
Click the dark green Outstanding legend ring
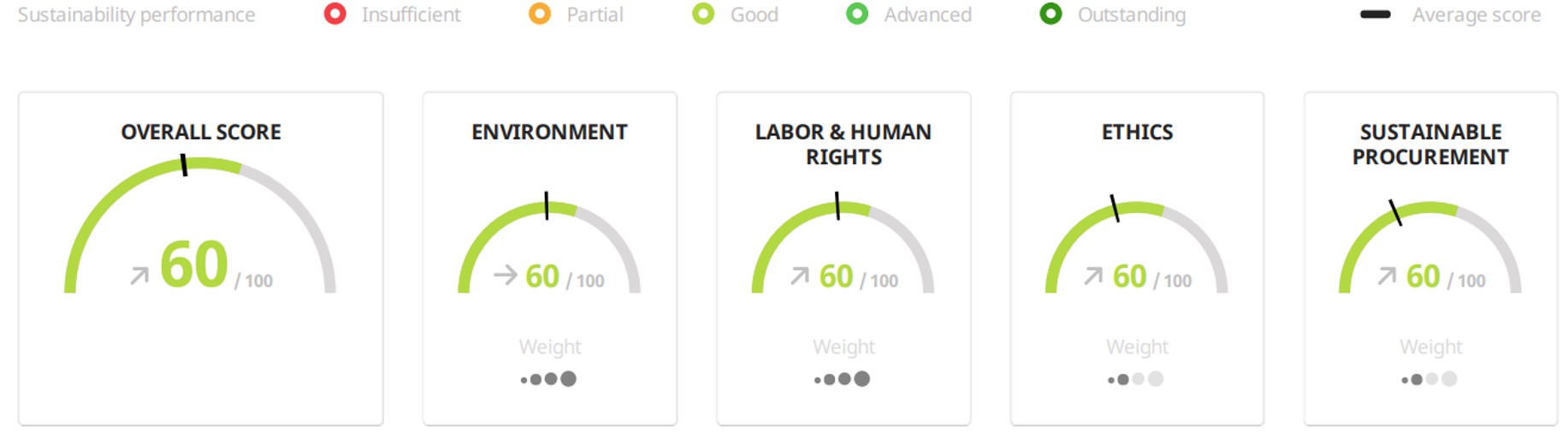pos(1050,14)
